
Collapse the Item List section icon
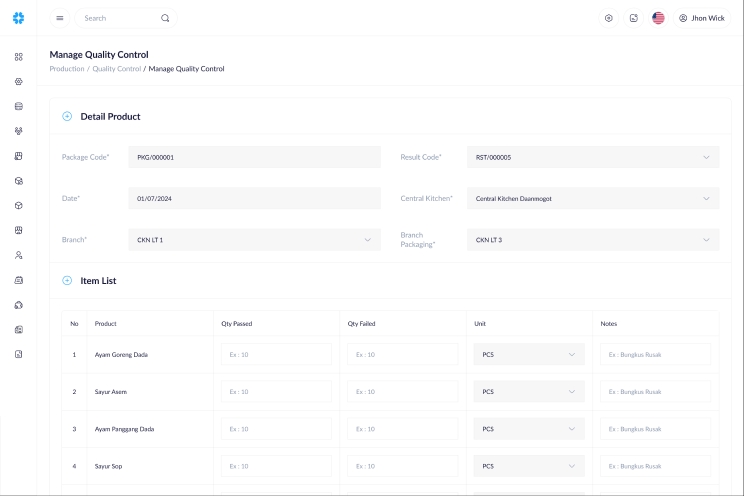67,281
